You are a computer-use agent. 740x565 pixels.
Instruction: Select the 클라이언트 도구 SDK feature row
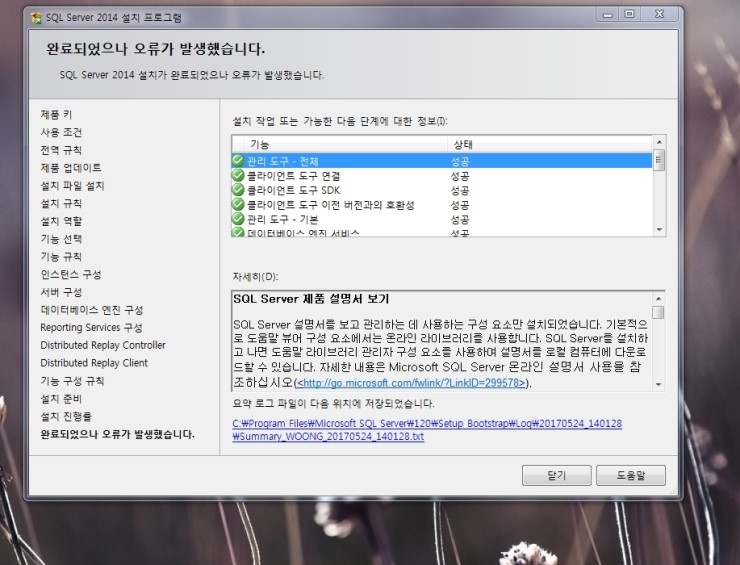pos(442,190)
